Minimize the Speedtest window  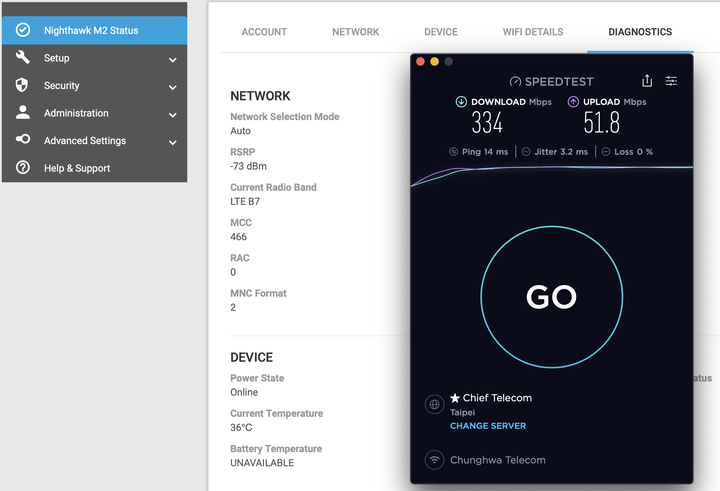[434, 62]
